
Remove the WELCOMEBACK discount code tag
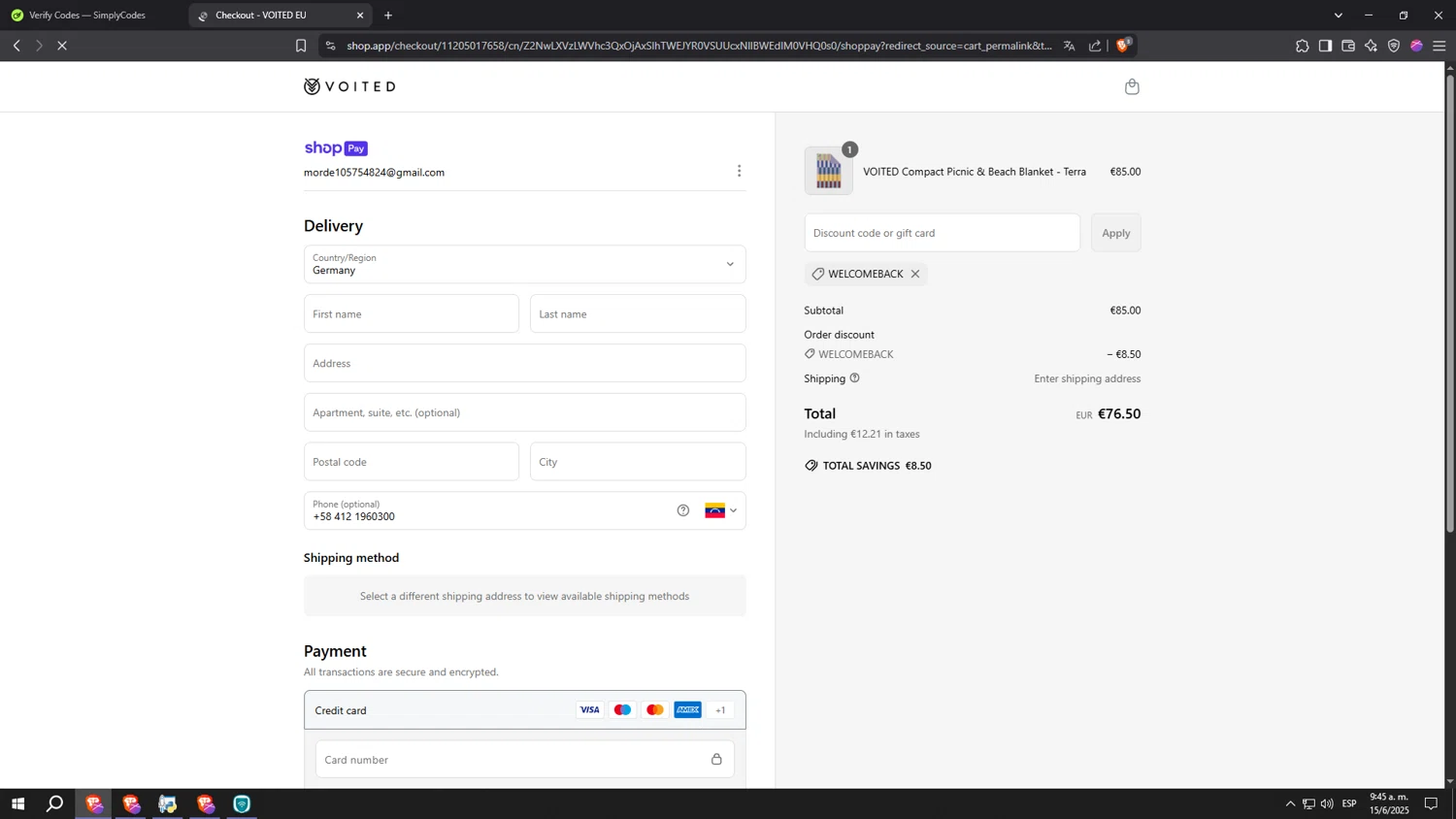914,274
